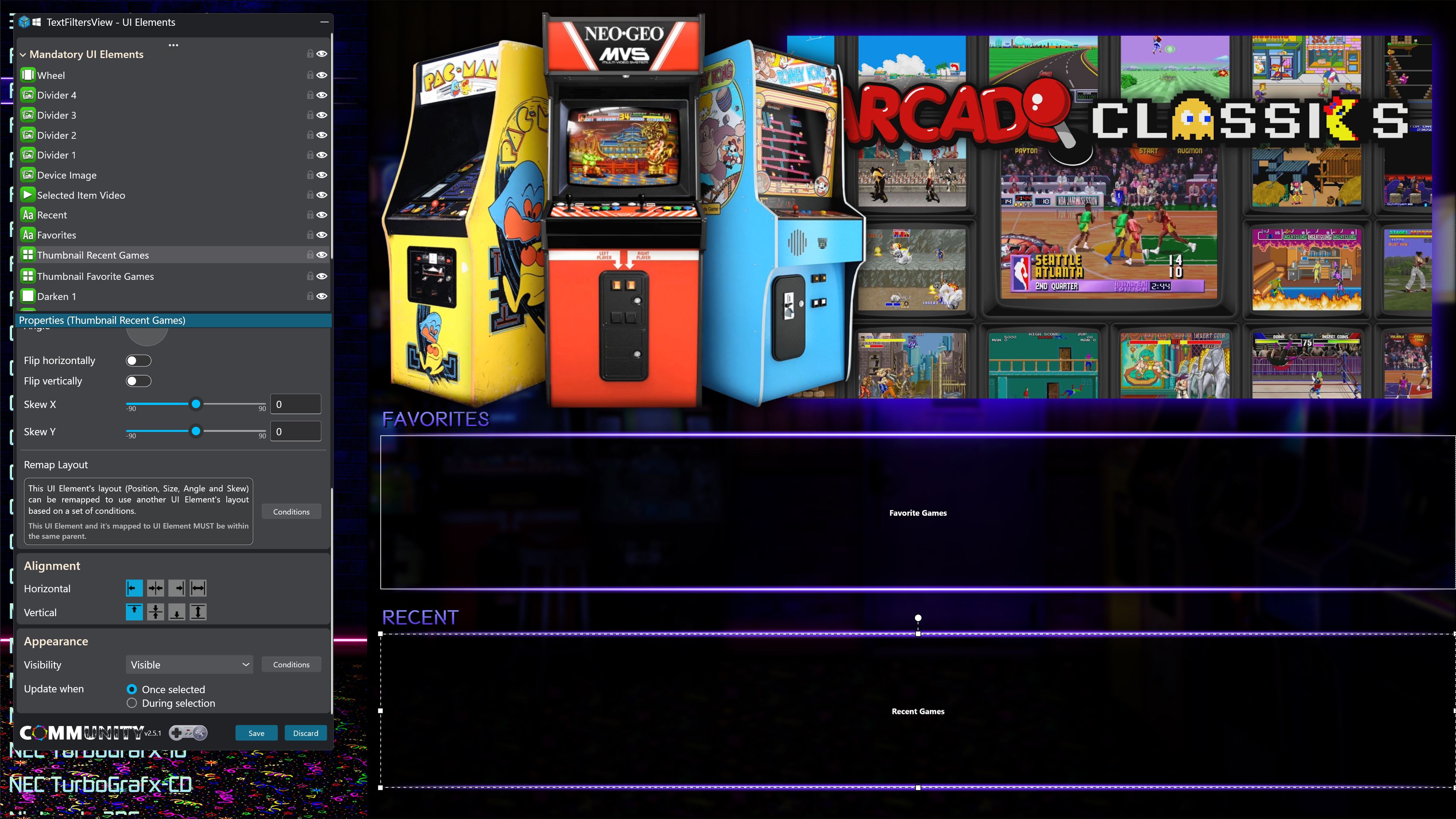The image size is (1456, 819).
Task: Select Once selected update option
Action: tap(132, 689)
